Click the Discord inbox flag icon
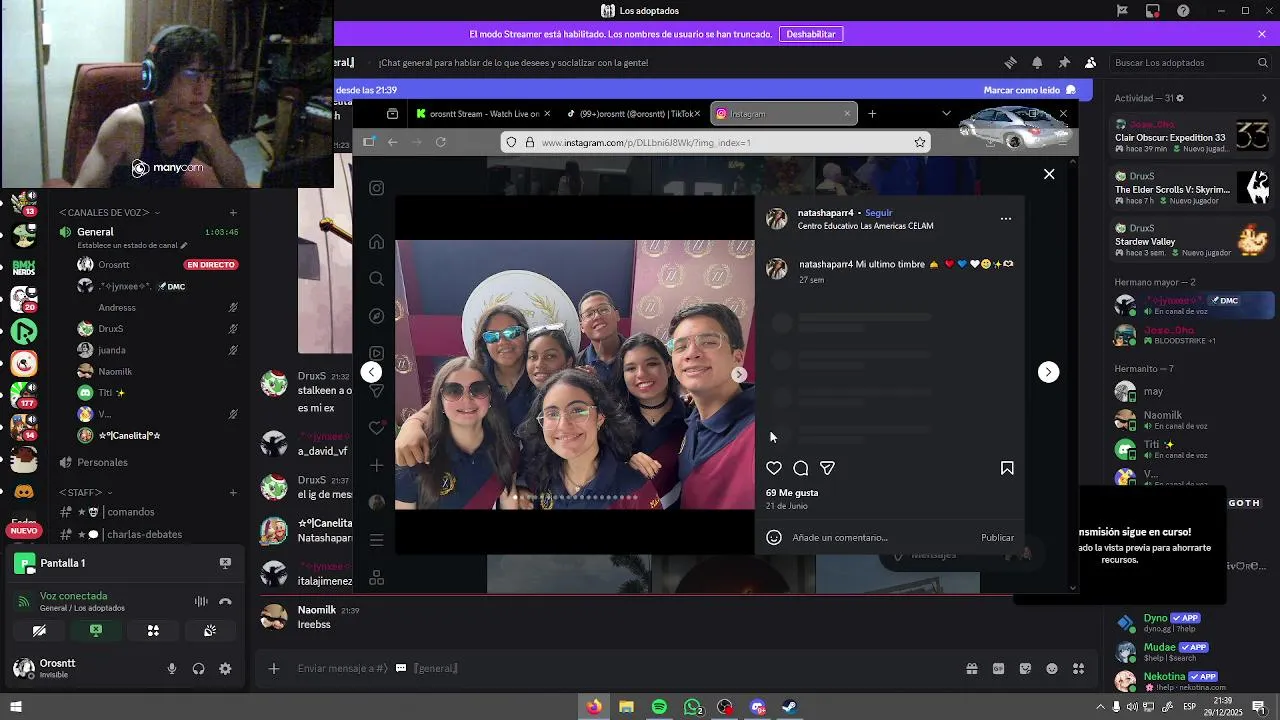This screenshot has height=720, width=1280. pos(1122,11)
